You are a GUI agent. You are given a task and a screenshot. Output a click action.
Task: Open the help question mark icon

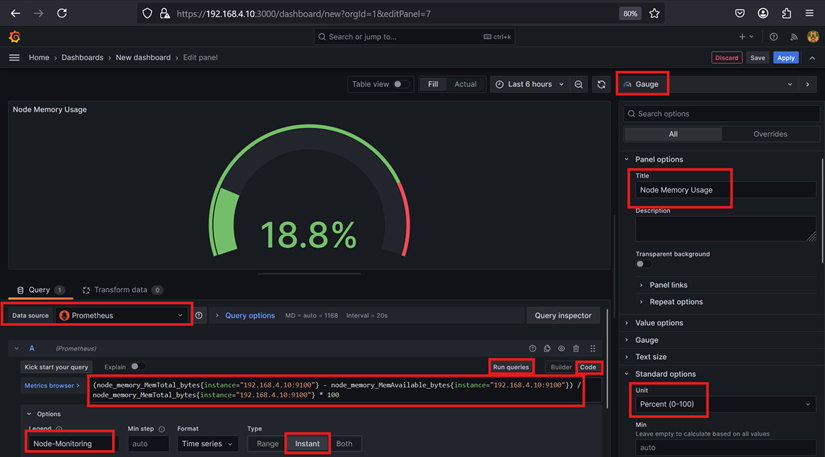773,37
